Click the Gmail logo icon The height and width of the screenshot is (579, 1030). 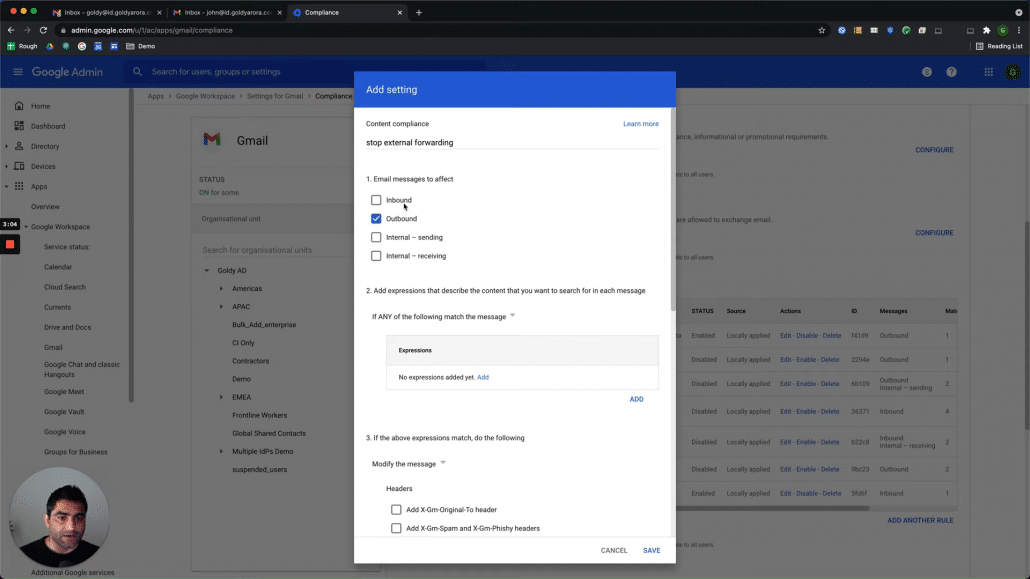tap(212, 140)
